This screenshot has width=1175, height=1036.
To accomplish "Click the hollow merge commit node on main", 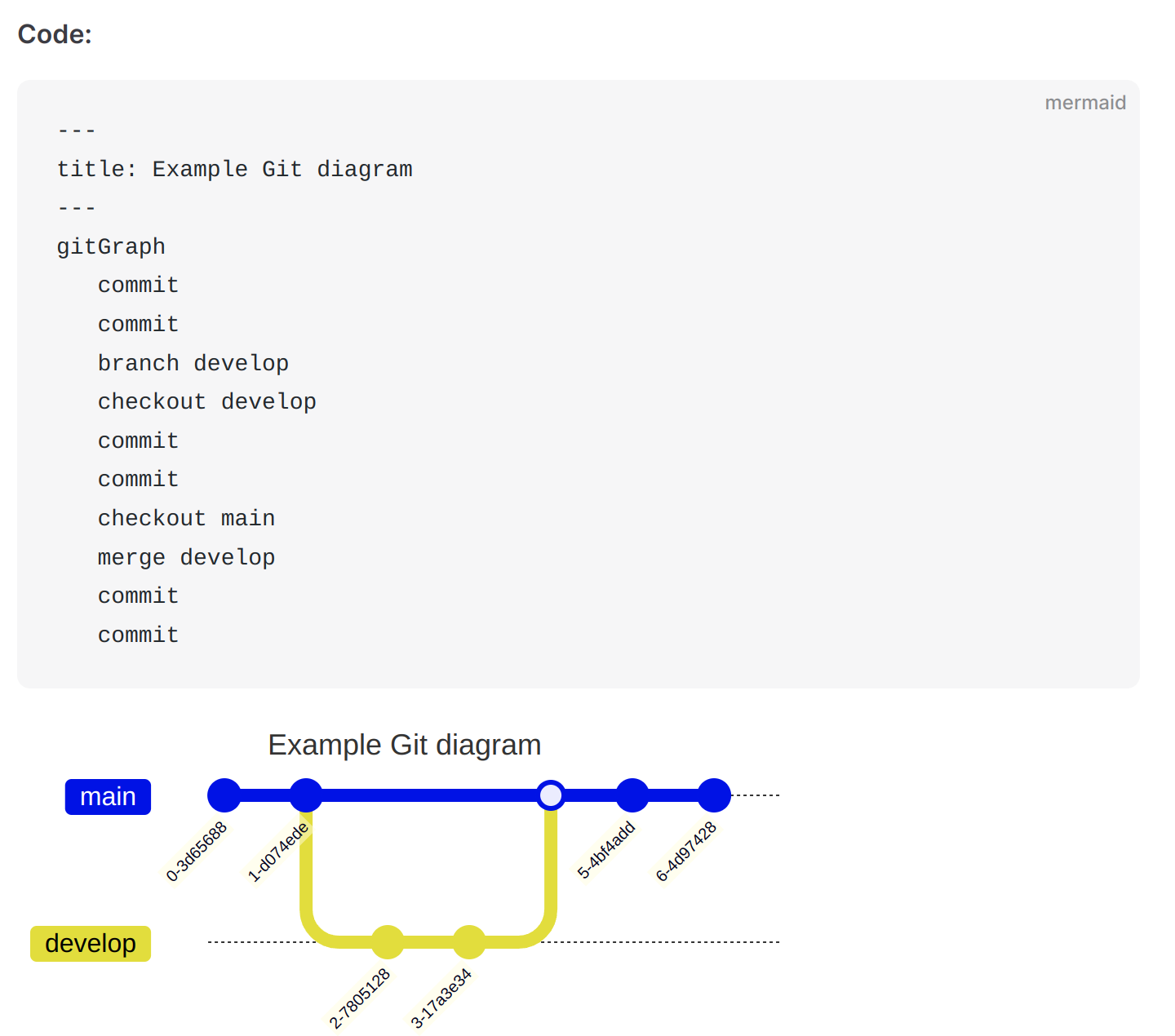I will coord(551,795).
